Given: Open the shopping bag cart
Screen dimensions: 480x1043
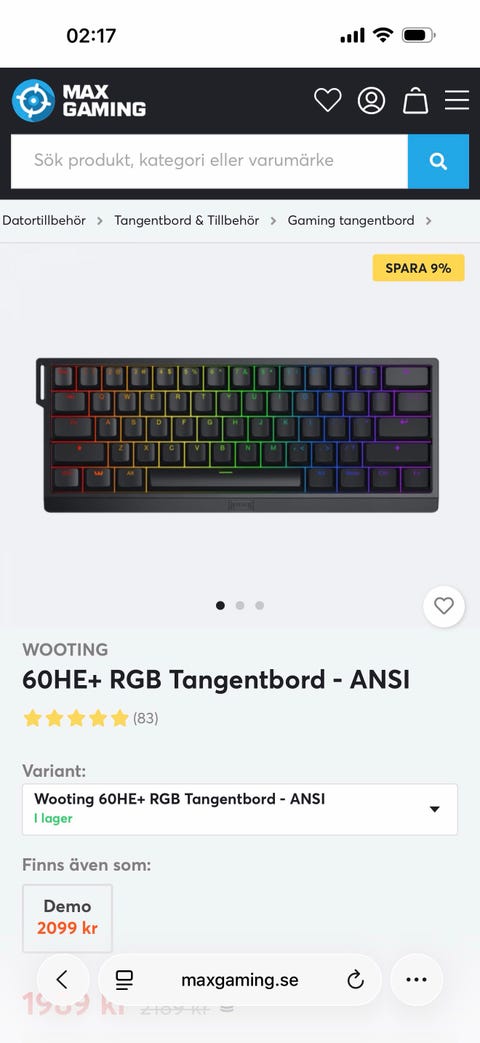Looking at the screenshot, I should click(x=416, y=100).
